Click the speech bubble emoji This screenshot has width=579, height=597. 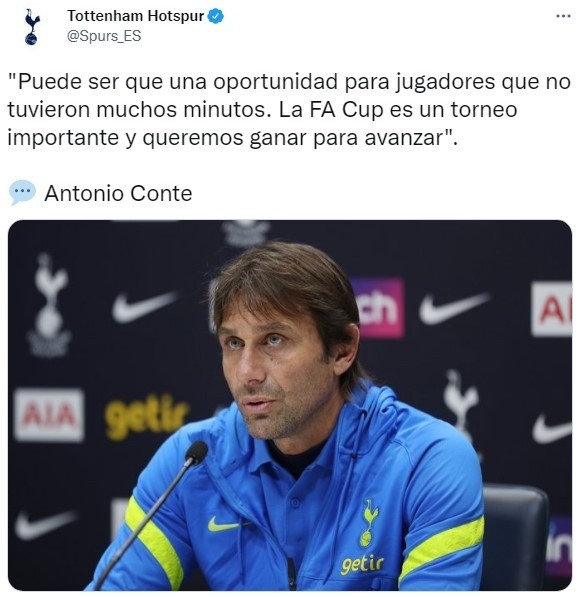(22, 192)
